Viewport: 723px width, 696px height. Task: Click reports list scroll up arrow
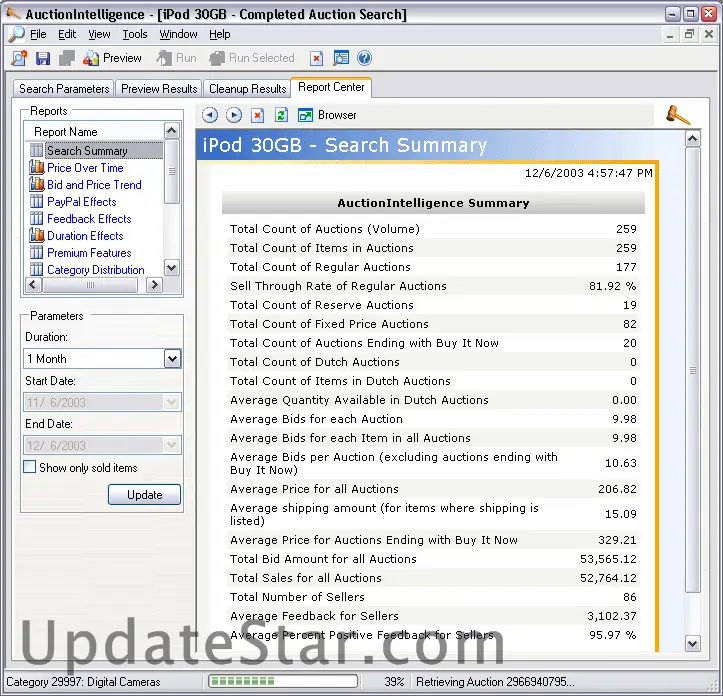pos(172,131)
